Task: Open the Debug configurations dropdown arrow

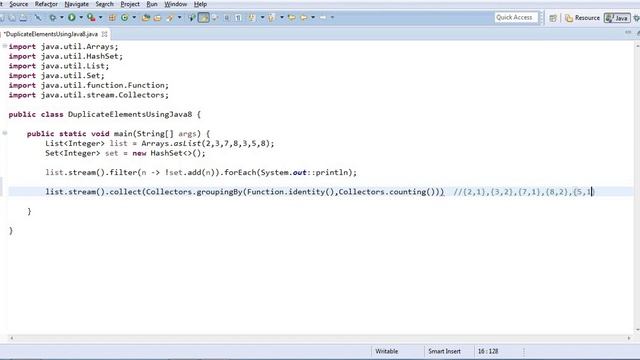Action: point(62,18)
